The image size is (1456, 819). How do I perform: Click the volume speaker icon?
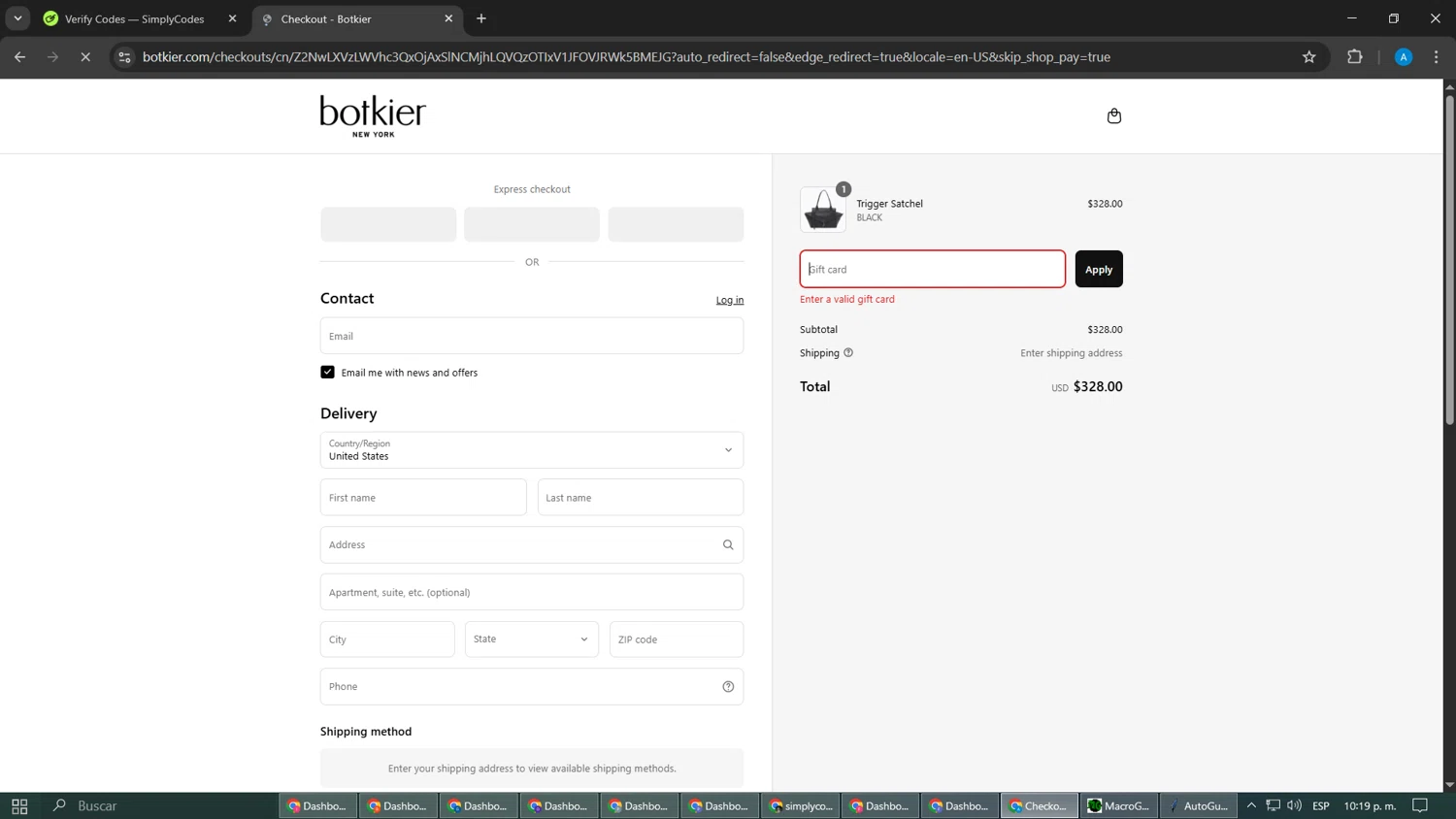pyautogui.click(x=1294, y=805)
